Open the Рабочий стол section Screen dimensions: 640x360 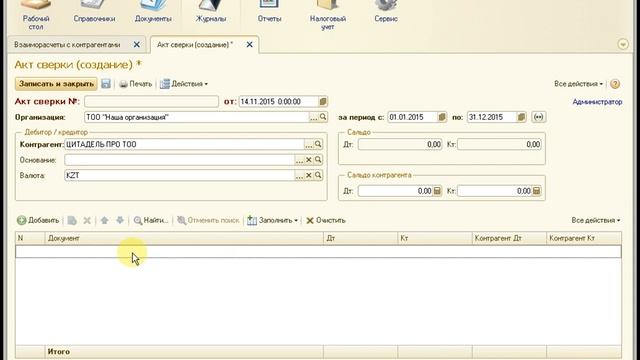36,16
